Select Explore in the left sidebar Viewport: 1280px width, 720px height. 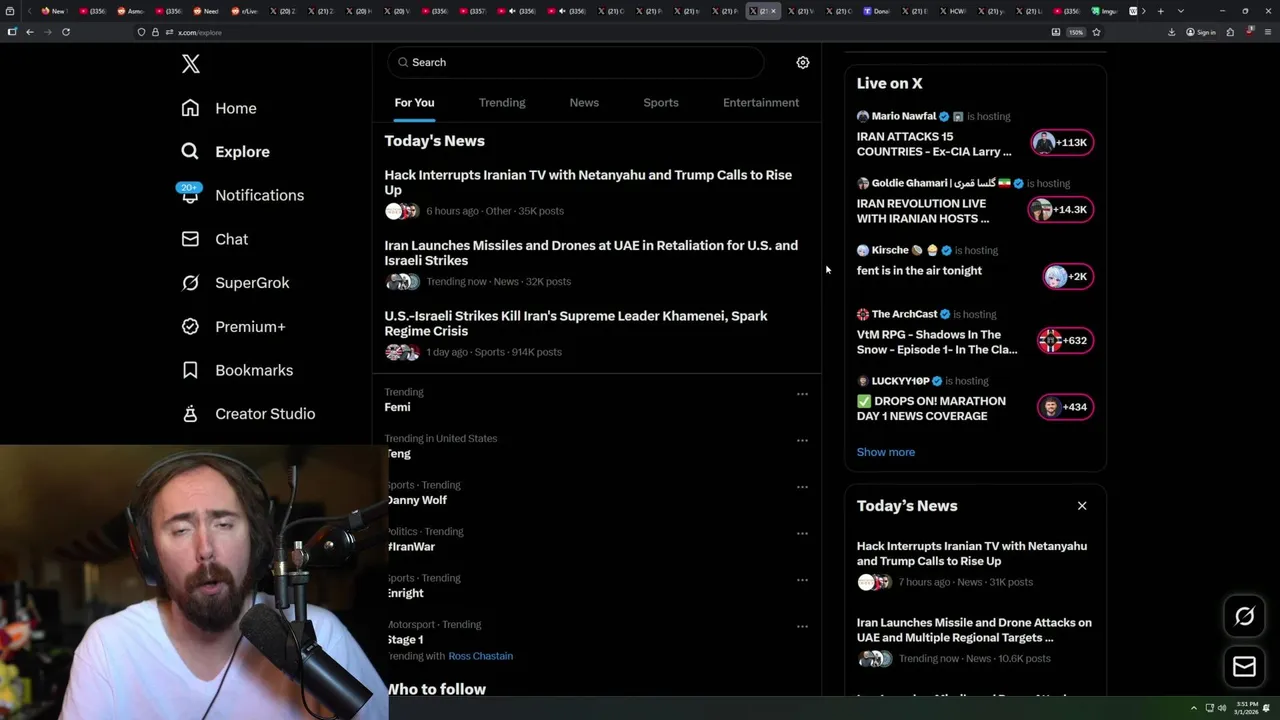226,152
